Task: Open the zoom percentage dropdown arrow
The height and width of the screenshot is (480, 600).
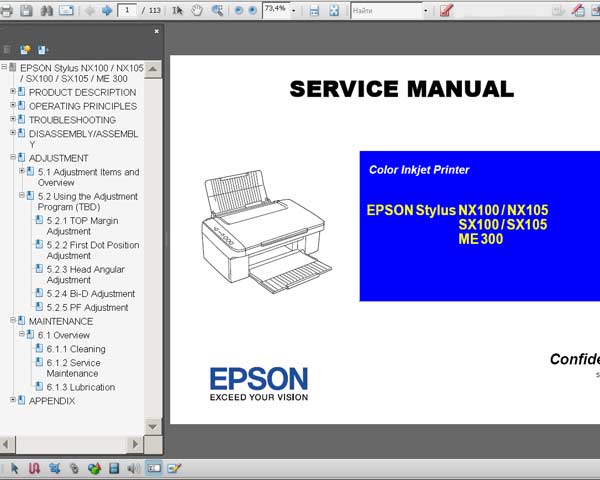Action: tap(293, 11)
